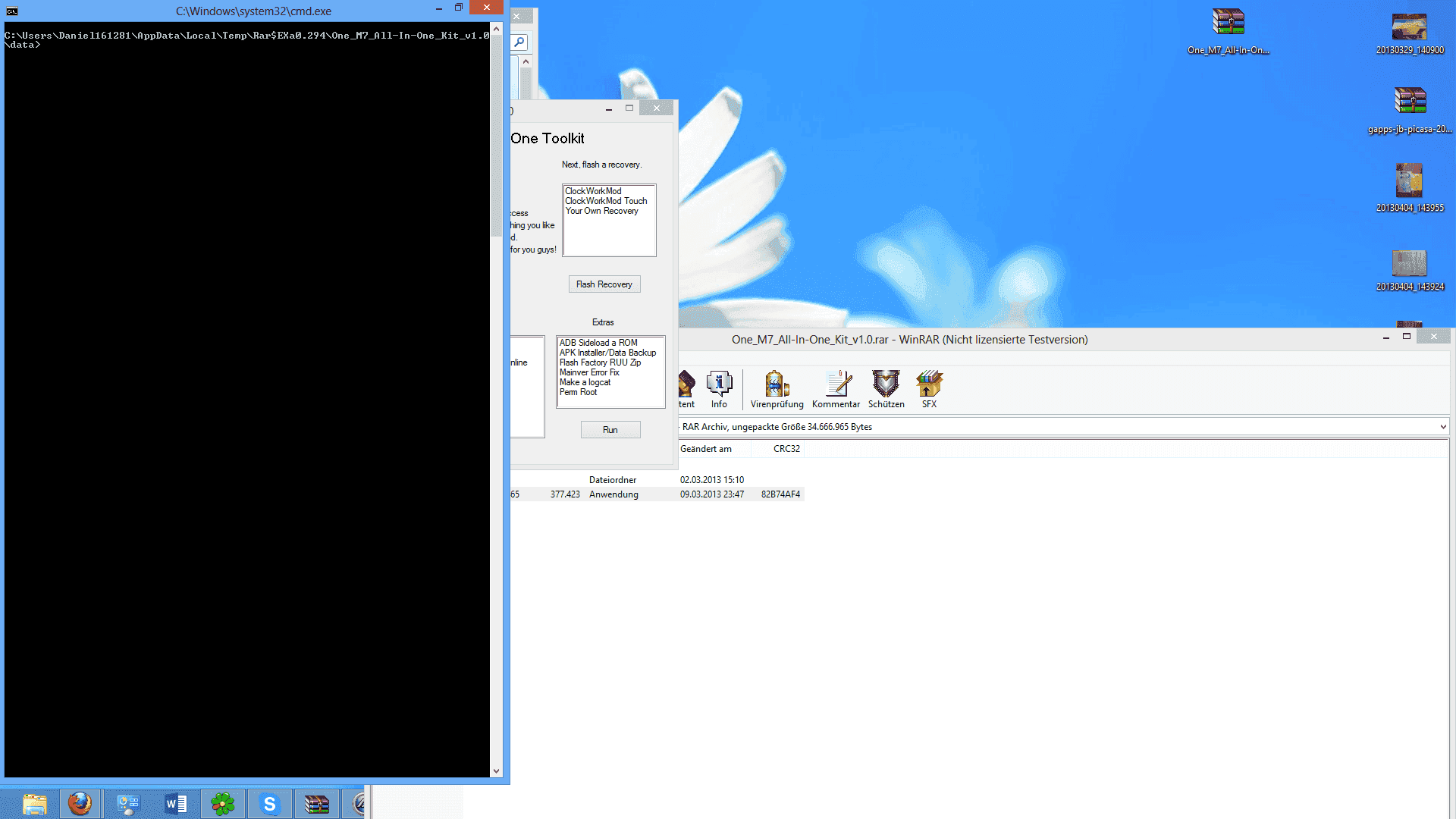Screen dimensions: 1456x819
Task: Click the Schützen shield icon in WinRAR
Action: pyautogui.click(x=886, y=389)
